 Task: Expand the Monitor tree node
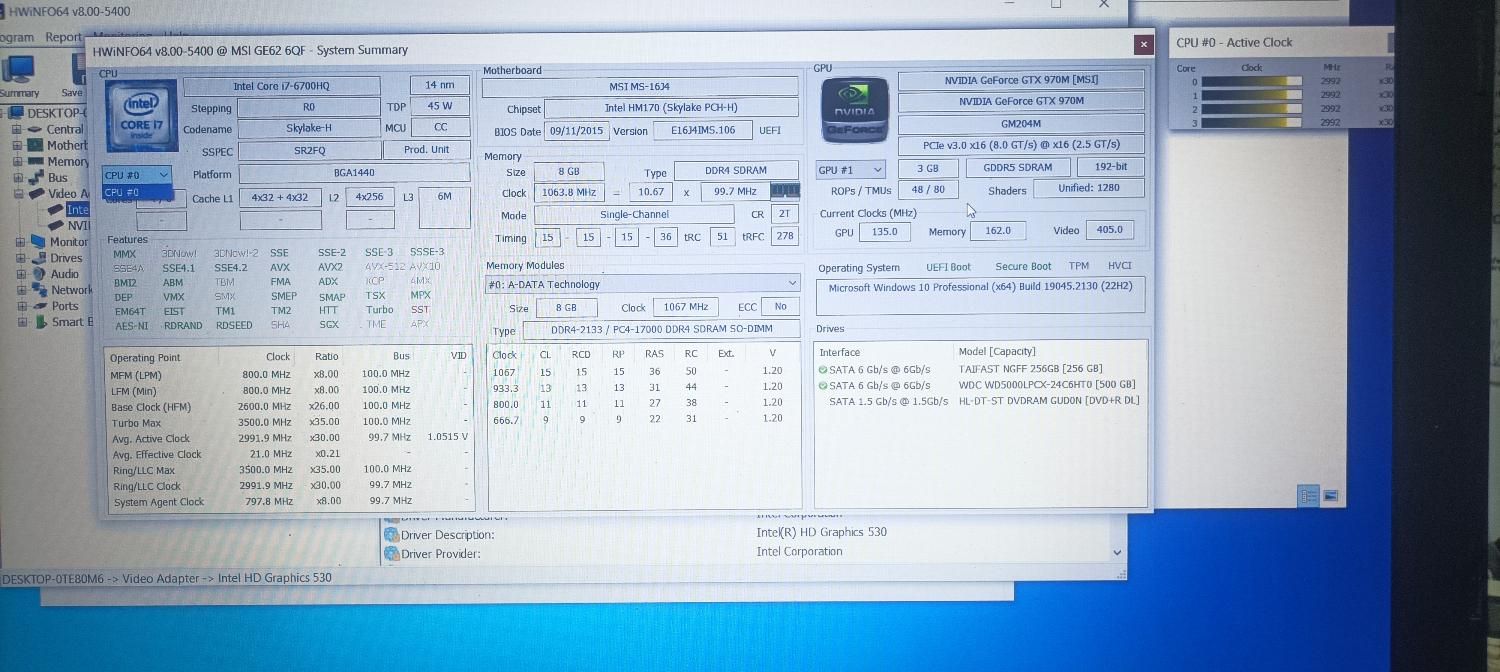pyautogui.click(x=19, y=241)
